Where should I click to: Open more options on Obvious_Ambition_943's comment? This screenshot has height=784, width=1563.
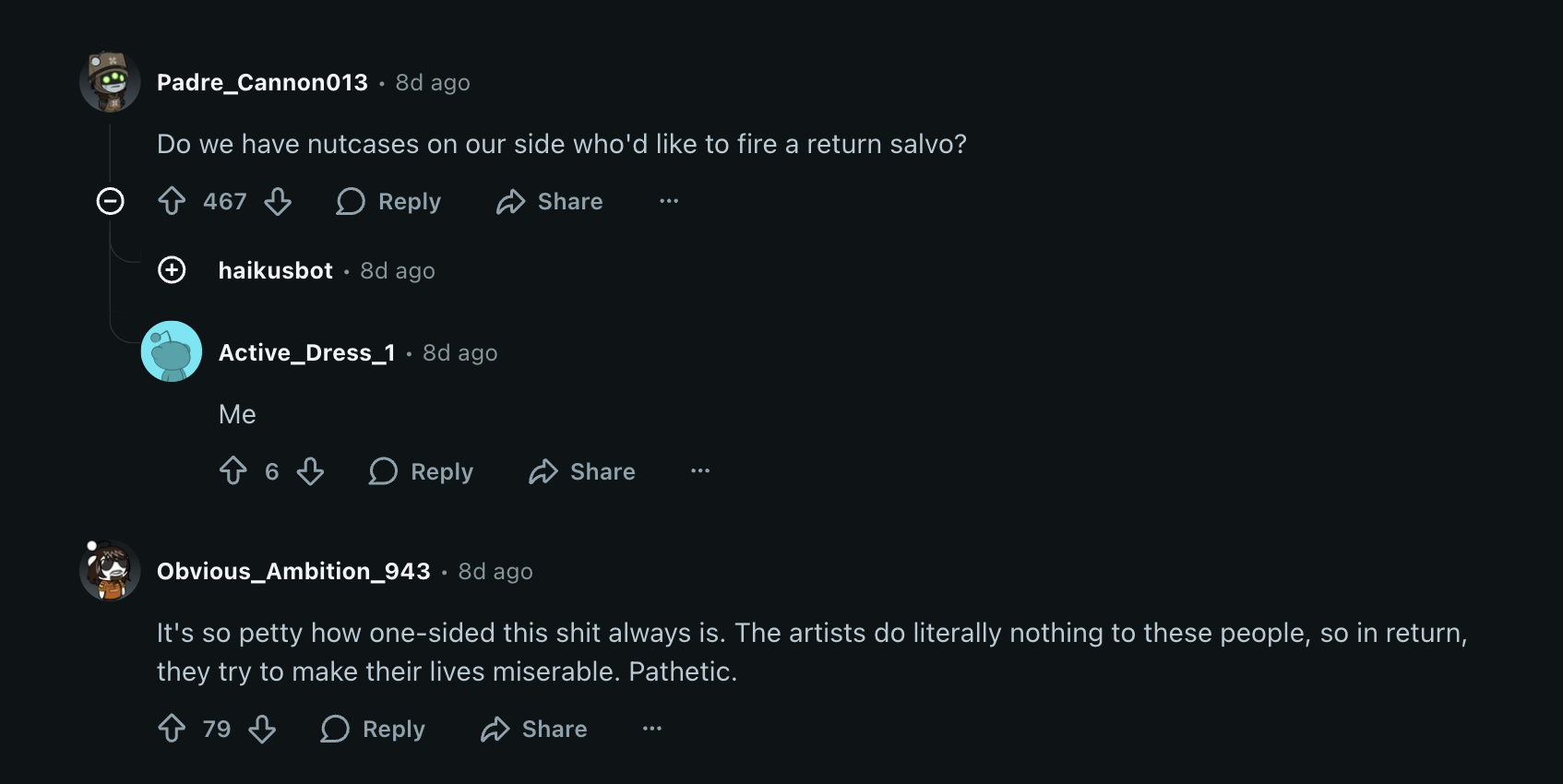pyautogui.click(x=652, y=729)
